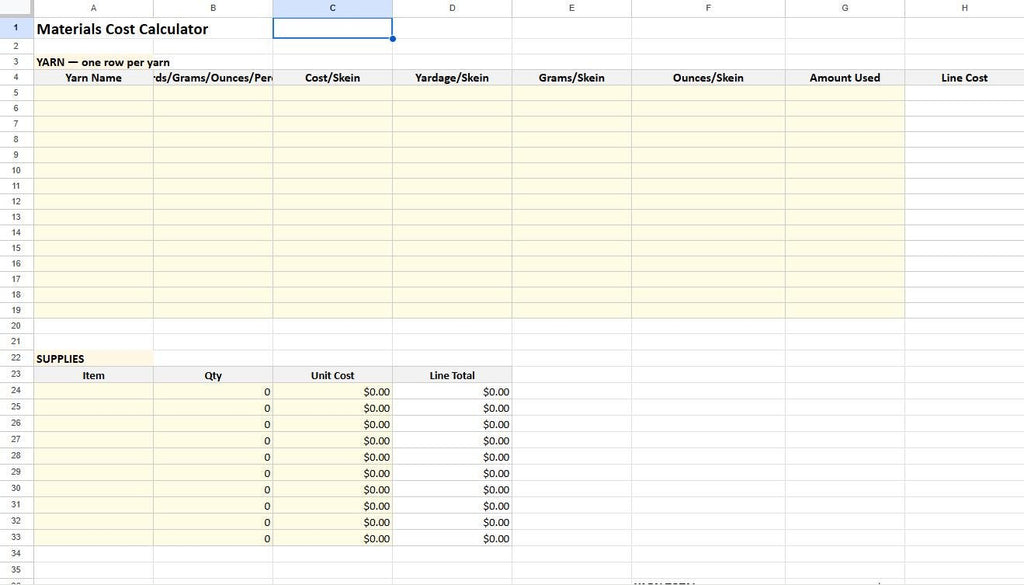
Task: Select row 5 header
Action: tap(16, 93)
